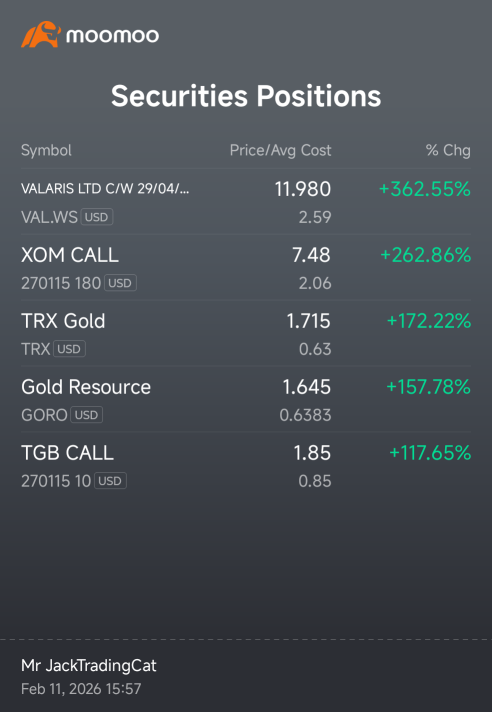Open the VALARIS LTD C/W position row
Viewport: 492px width, 712px height.
(246, 202)
